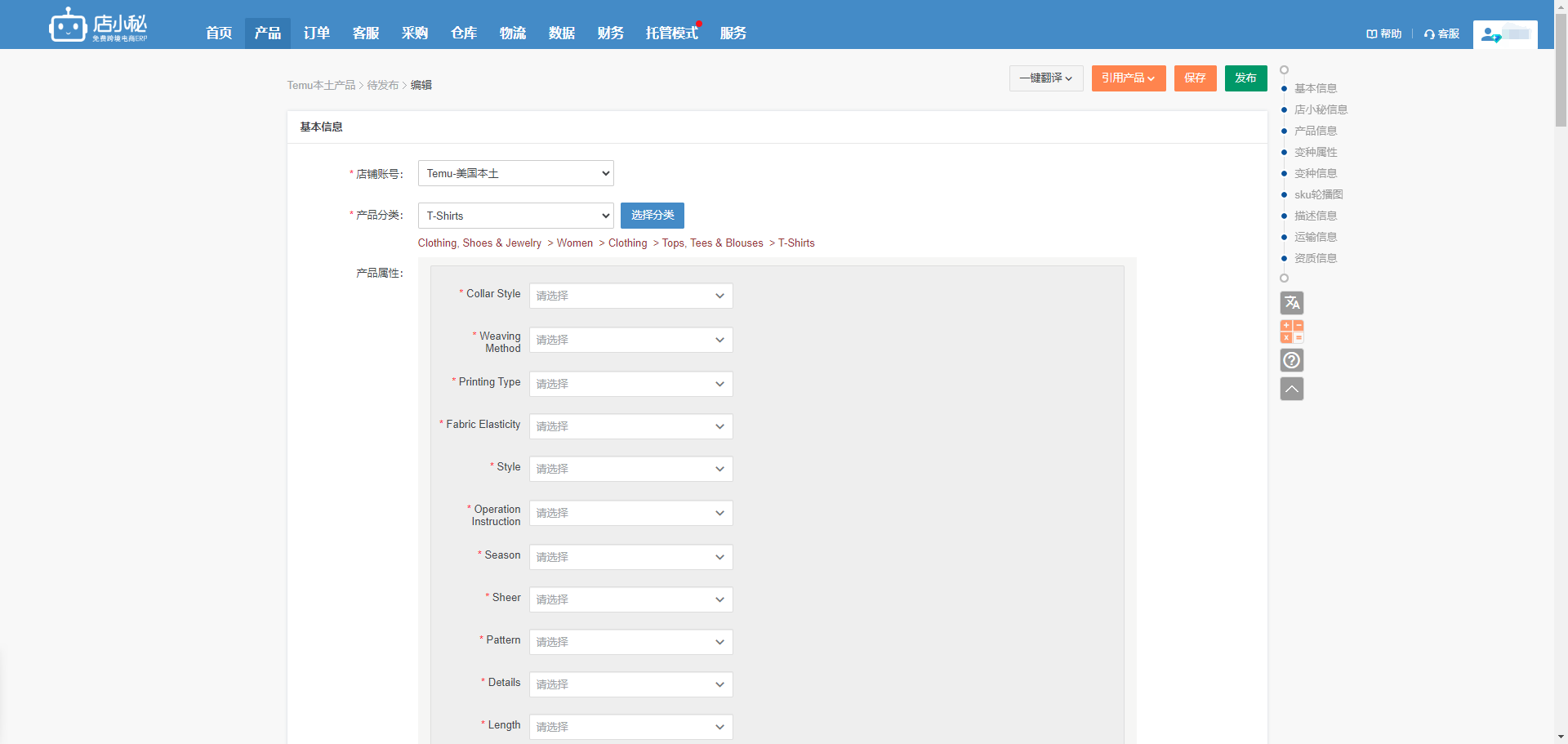This screenshot has width=1568, height=744.
Task: Click the 选择分类 button
Action: click(x=653, y=216)
